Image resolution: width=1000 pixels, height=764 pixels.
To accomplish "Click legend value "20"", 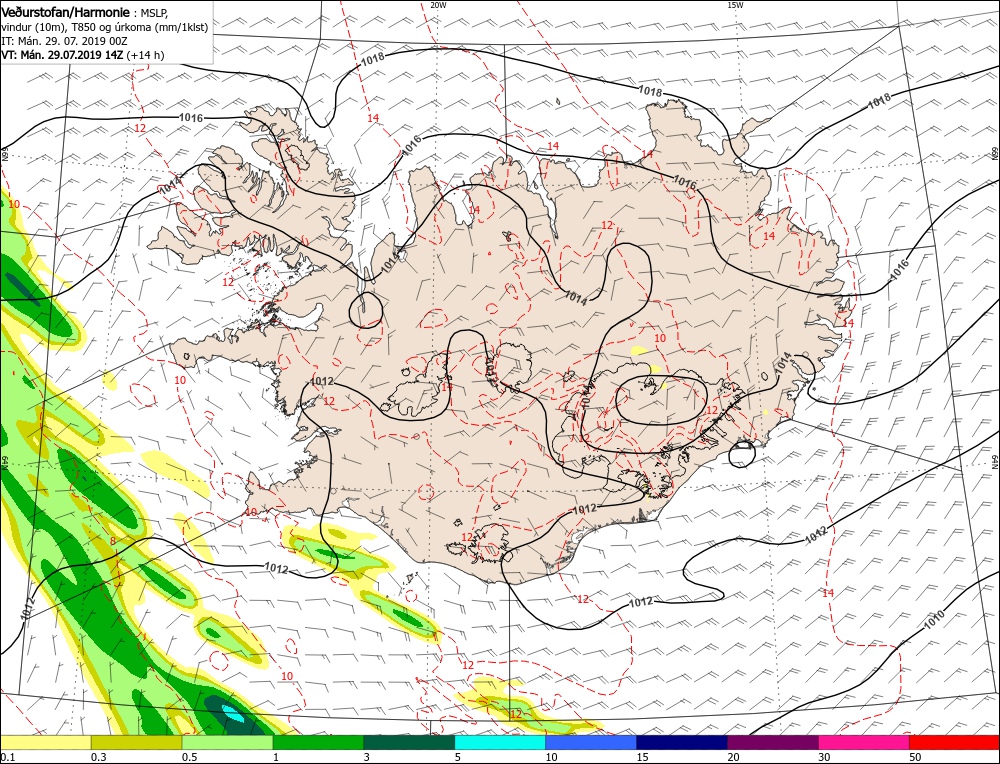I will coord(733,757).
